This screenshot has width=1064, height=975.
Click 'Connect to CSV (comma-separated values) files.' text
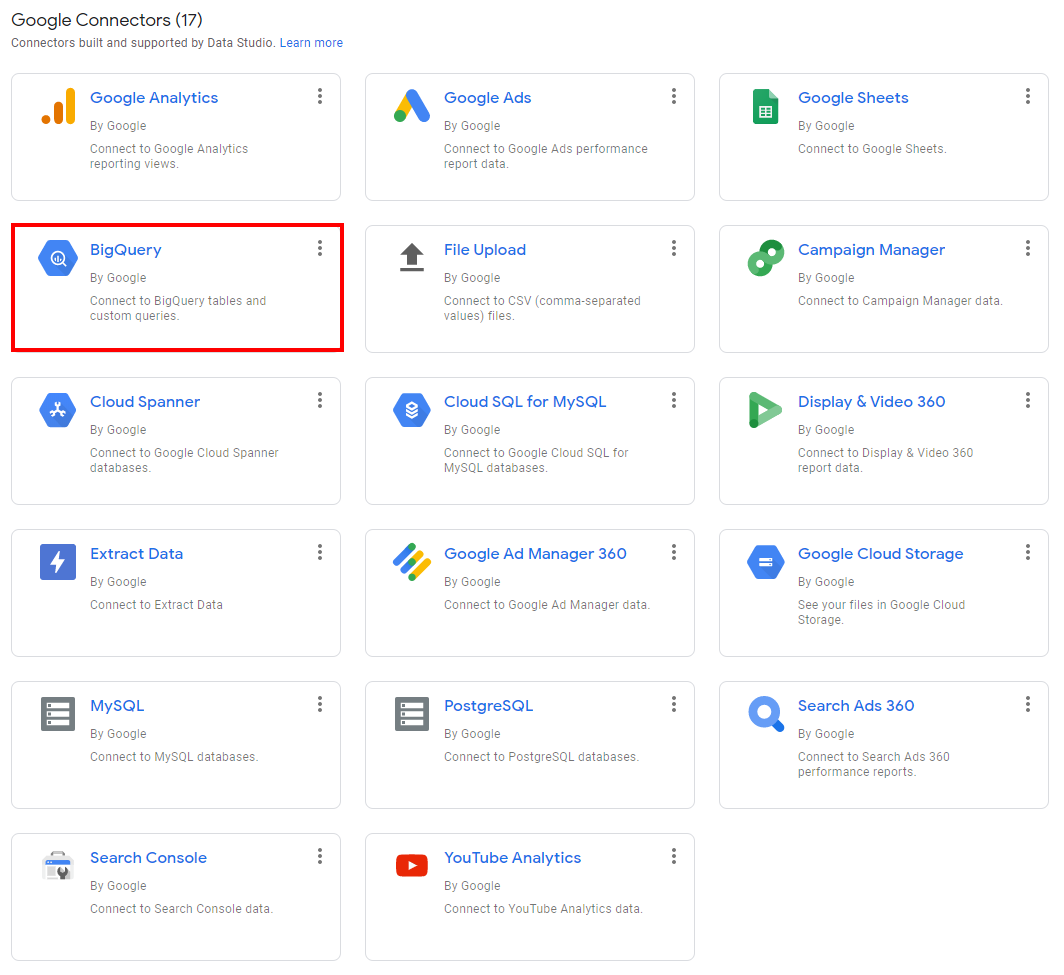click(x=542, y=308)
